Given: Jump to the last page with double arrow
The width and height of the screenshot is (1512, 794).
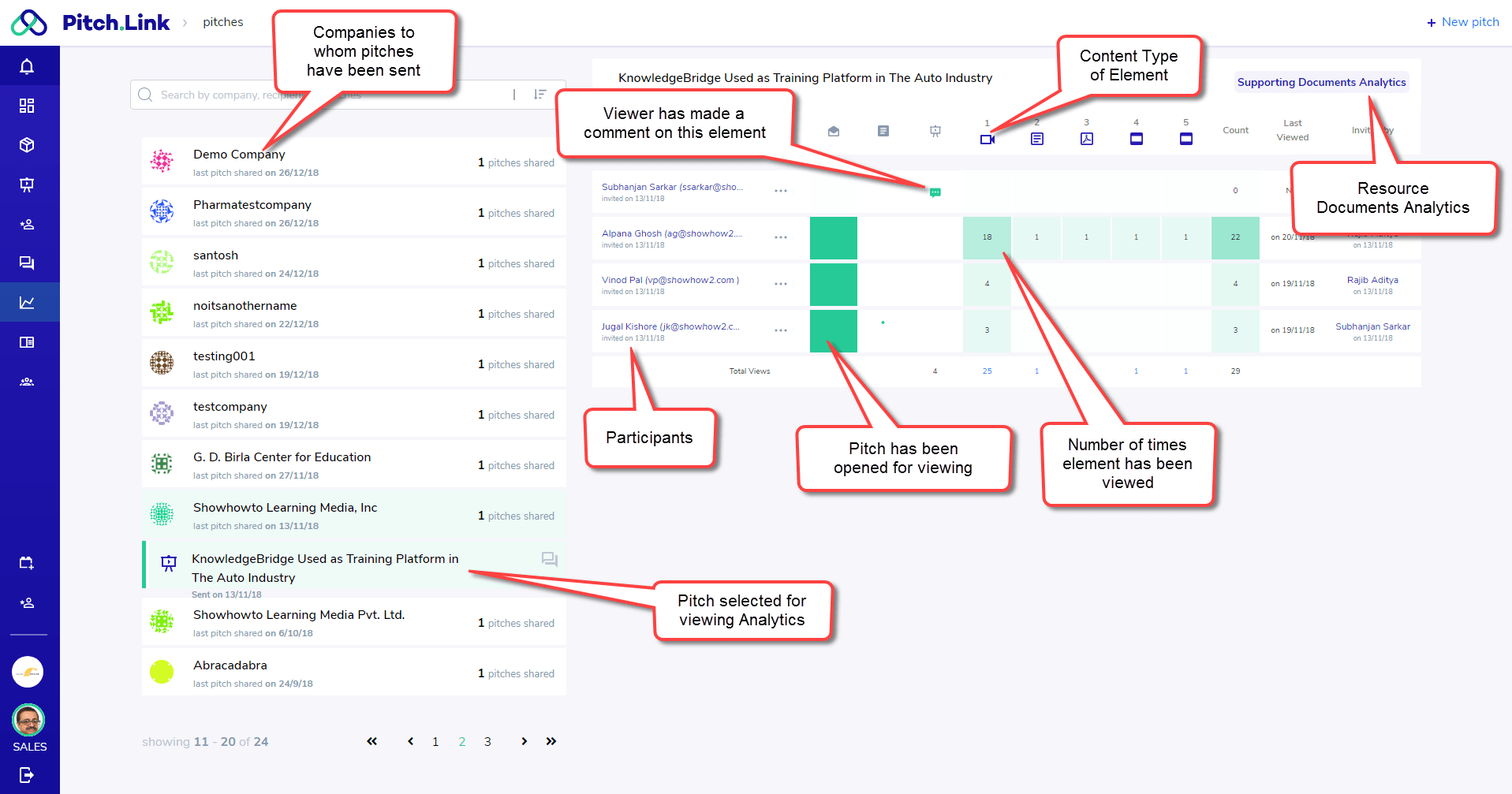Looking at the screenshot, I should click(551, 741).
